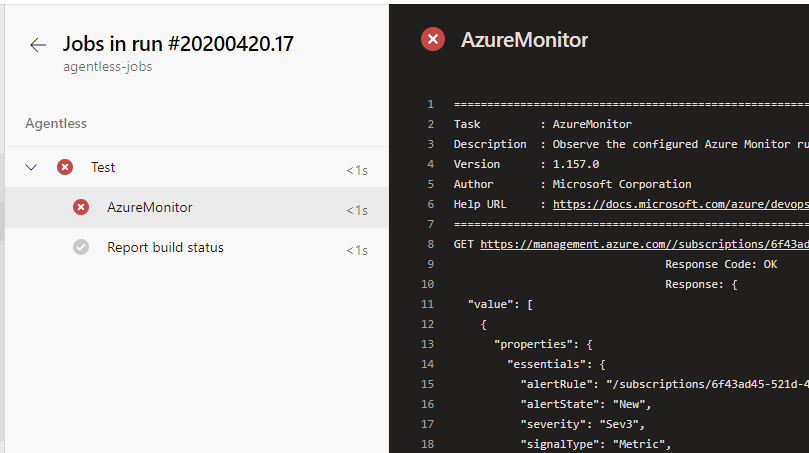The height and width of the screenshot is (453, 809).
Task: Click the <1s duration of AzureMonitor task
Action: [357, 211]
